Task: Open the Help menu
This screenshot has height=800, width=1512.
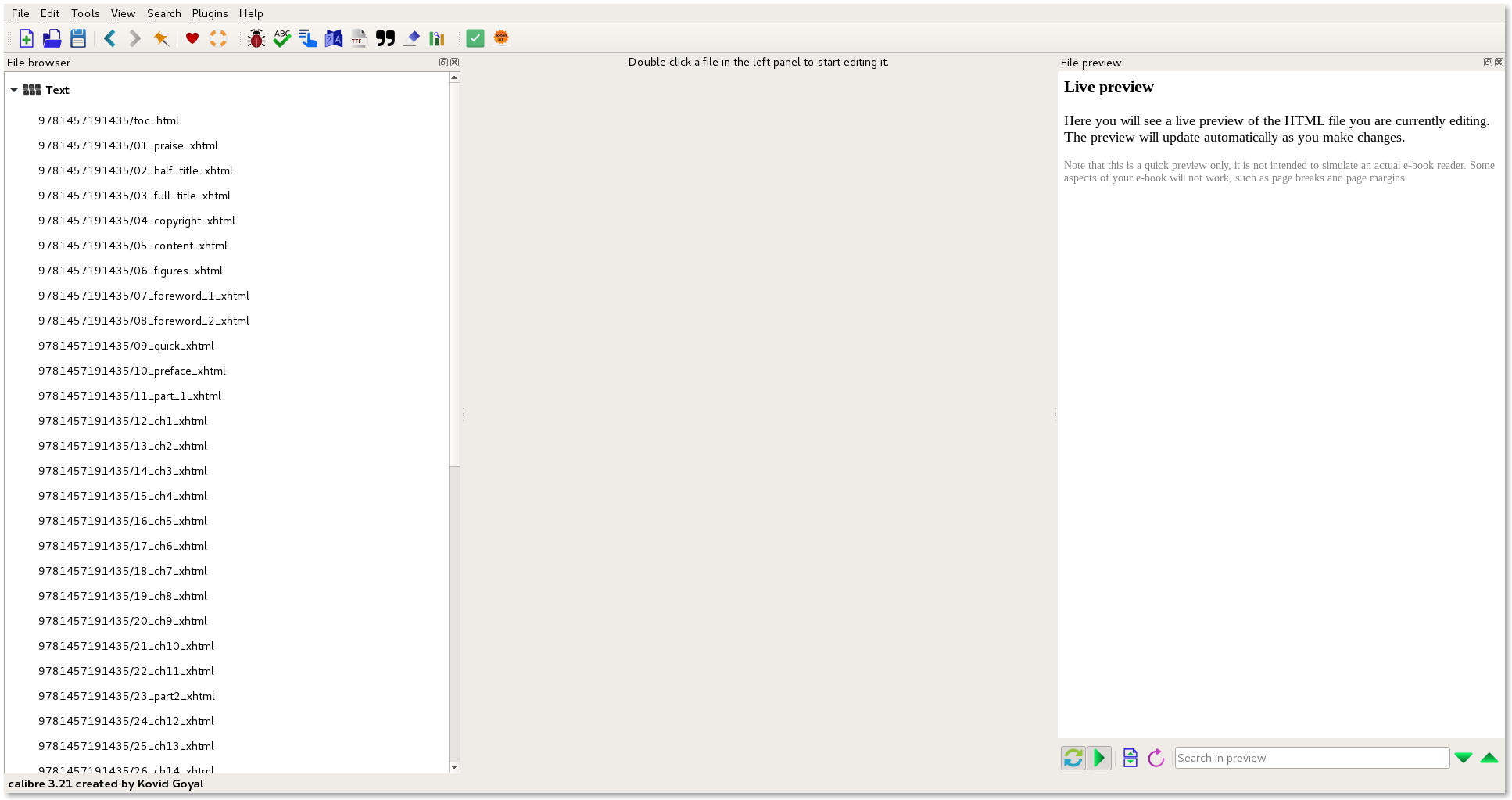Action: (x=251, y=13)
